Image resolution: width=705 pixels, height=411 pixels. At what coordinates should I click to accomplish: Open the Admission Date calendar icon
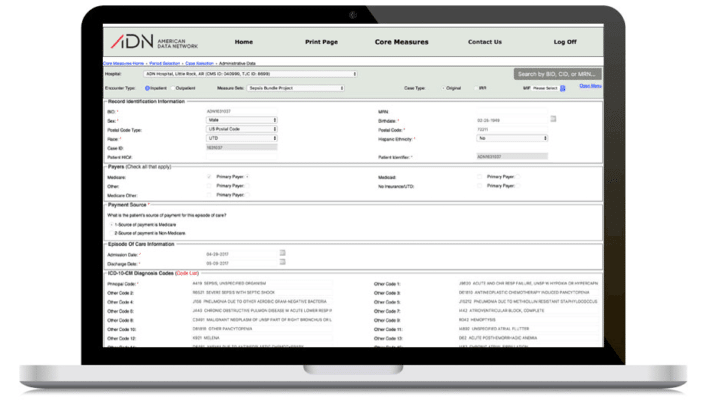pos(283,253)
